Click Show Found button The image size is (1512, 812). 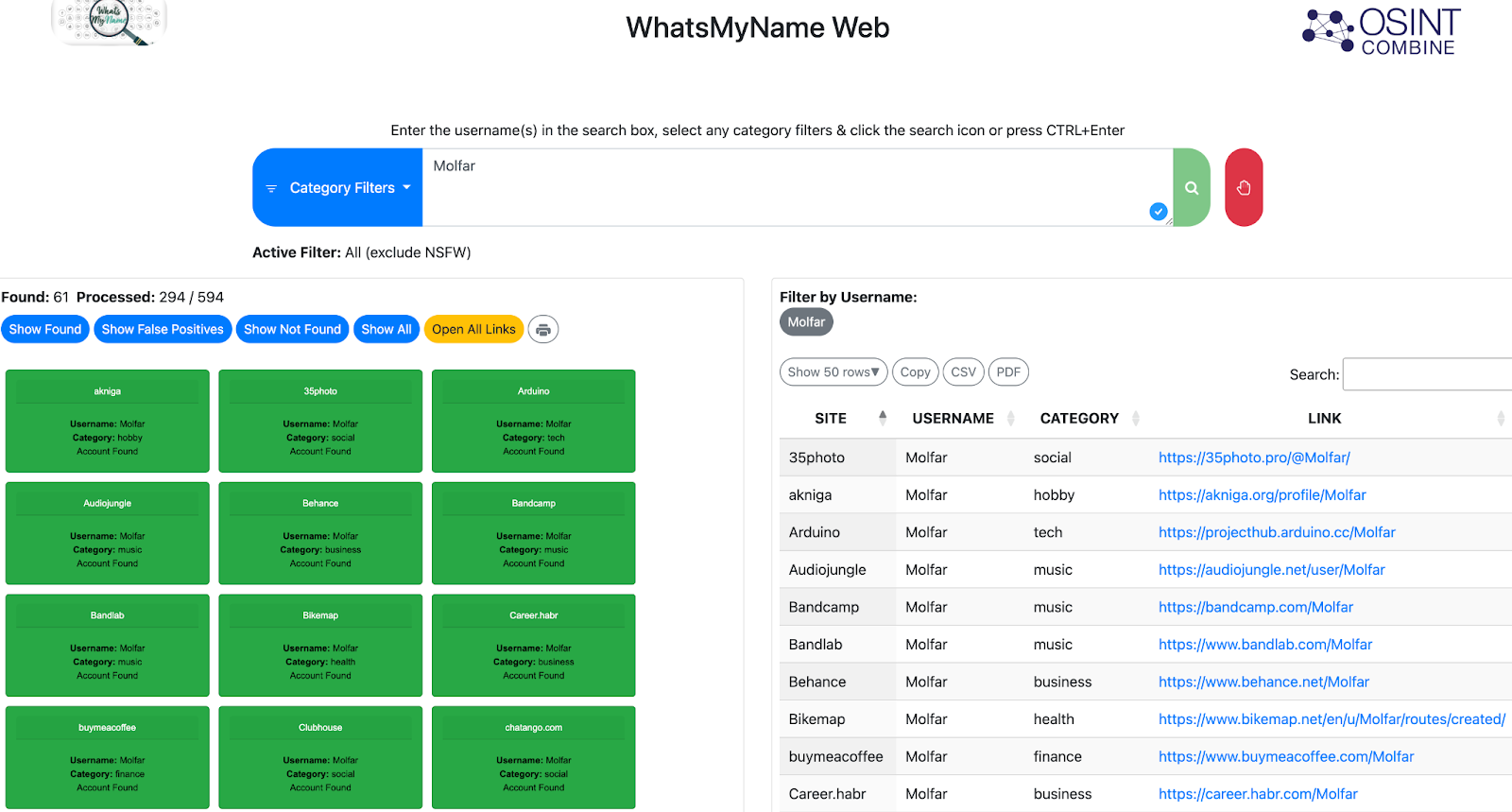coord(45,329)
